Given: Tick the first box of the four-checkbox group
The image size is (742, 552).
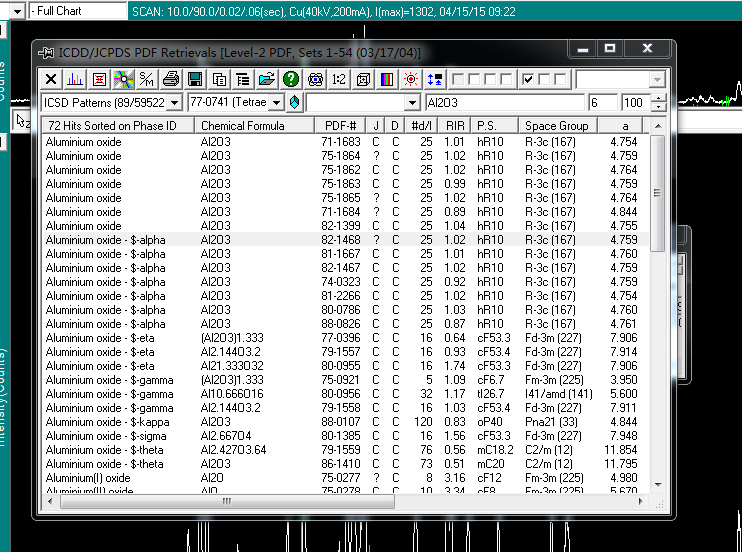Looking at the screenshot, I should point(458,79).
